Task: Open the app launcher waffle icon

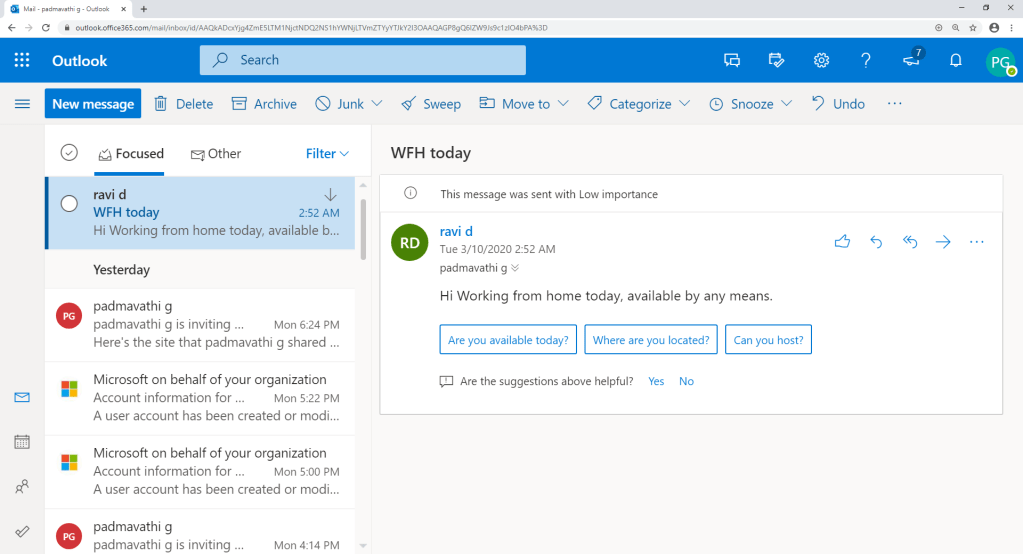Action: pyautogui.click(x=22, y=60)
